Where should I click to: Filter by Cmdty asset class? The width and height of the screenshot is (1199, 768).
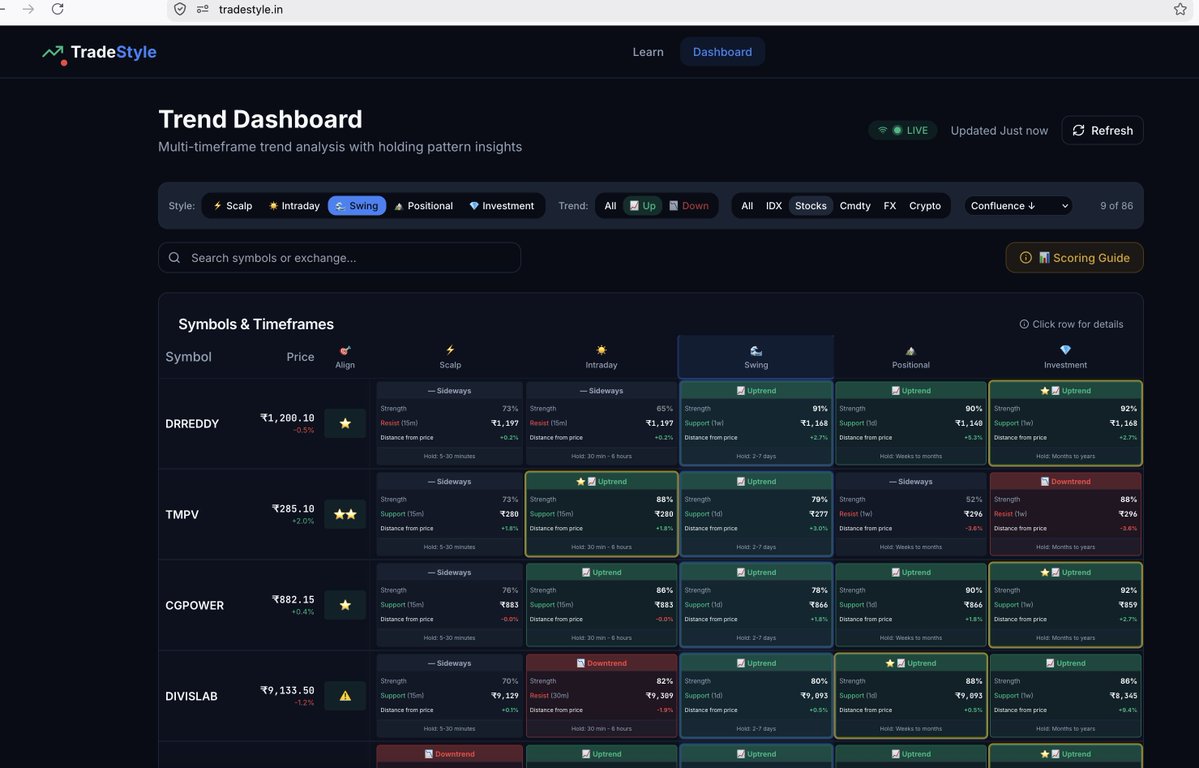tap(855, 206)
